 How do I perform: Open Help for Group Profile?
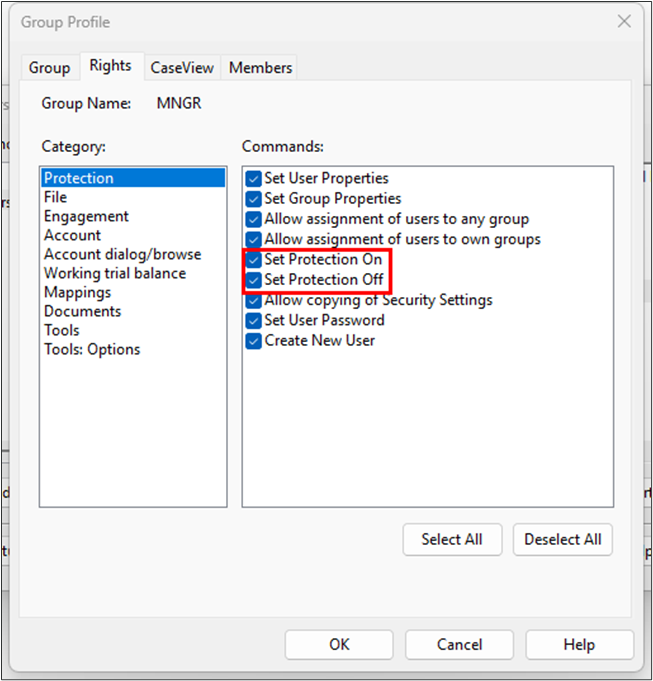pyautogui.click(x=579, y=644)
